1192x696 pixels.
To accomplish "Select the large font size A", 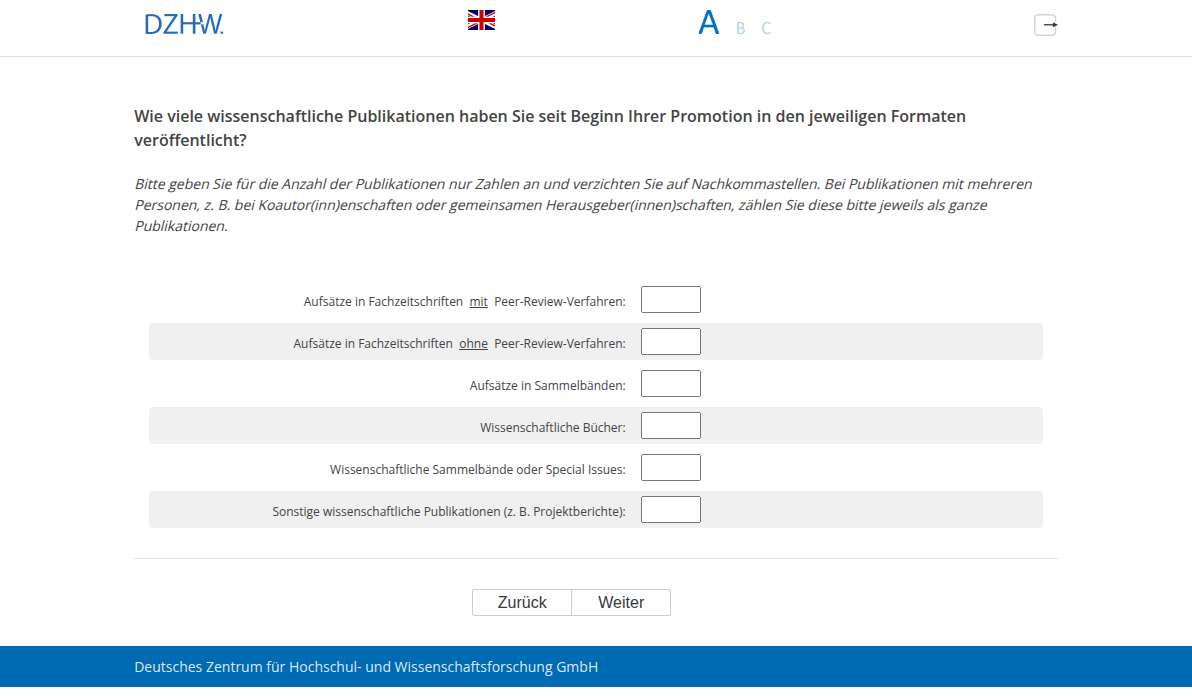I will 709,23.
